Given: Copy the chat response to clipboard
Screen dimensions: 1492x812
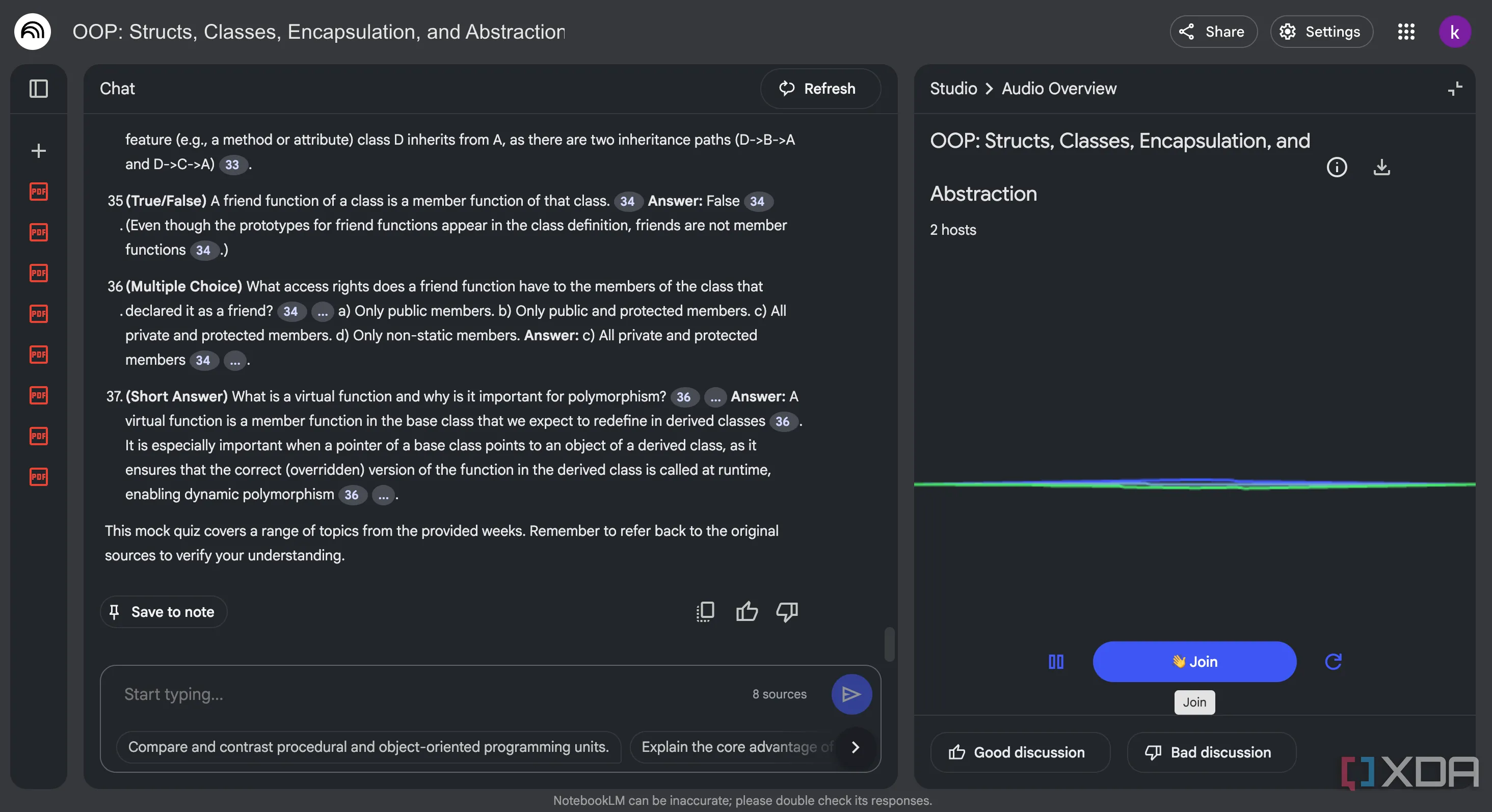Looking at the screenshot, I should click(705, 612).
